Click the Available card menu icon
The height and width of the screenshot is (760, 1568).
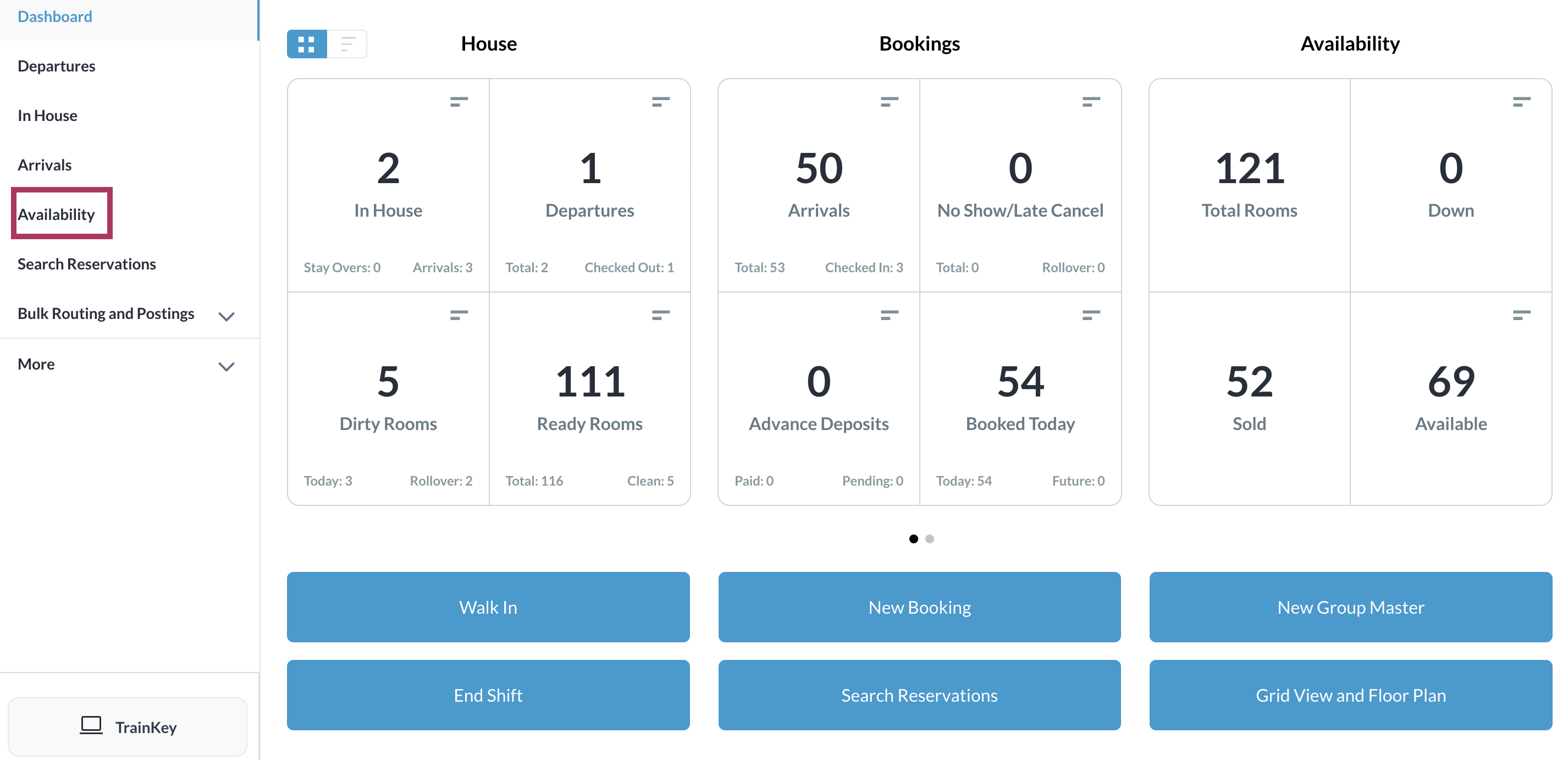coord(1521,315)
